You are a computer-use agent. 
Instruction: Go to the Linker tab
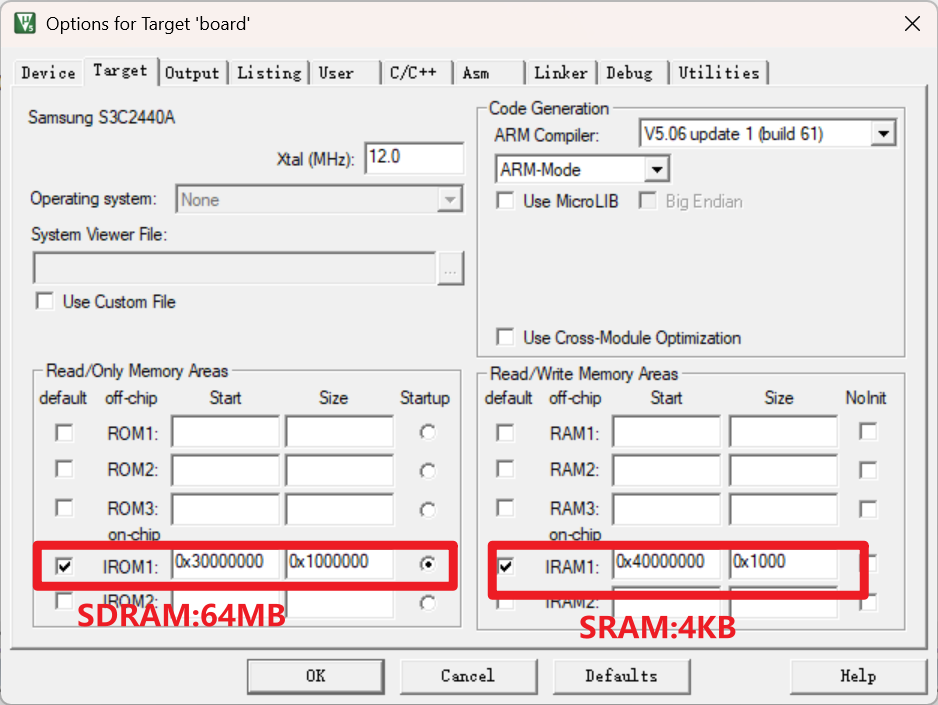click(x=561, y=73)
